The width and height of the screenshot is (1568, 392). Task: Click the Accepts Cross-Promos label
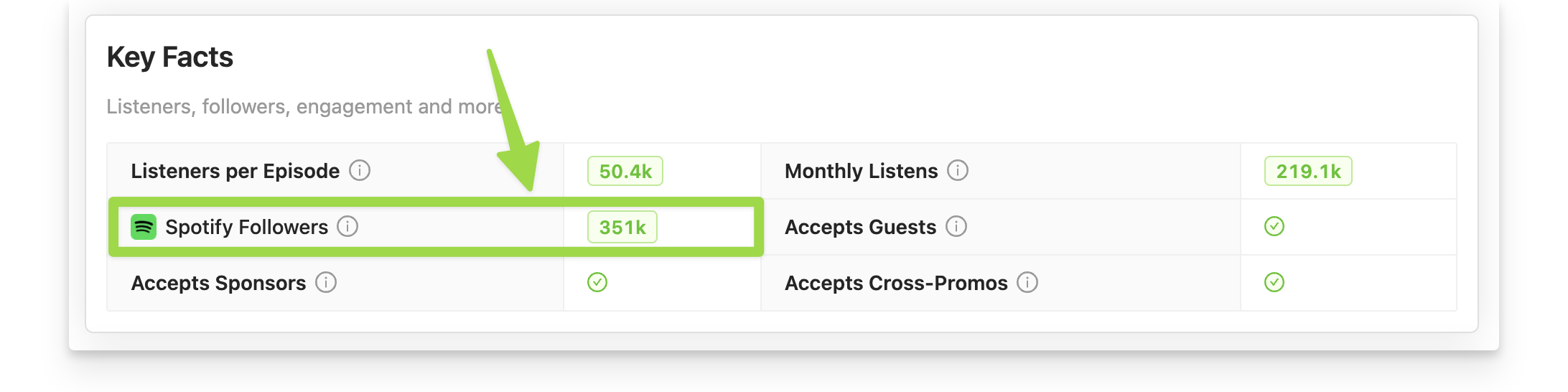pyautogui.click(x=896, y=284)
